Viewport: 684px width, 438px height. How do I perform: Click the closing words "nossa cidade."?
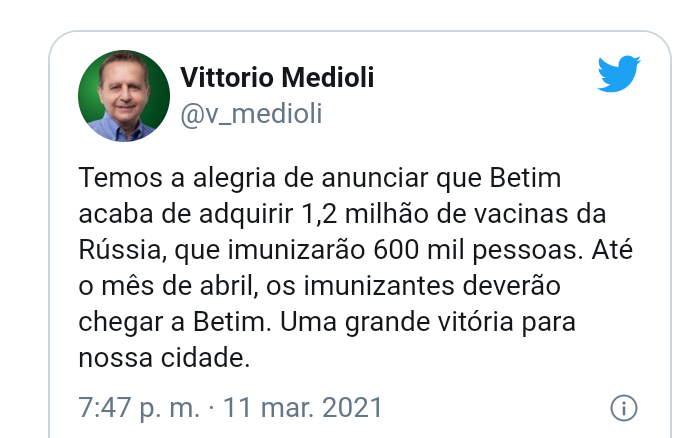pyautogui.click(x=164, y=358)
